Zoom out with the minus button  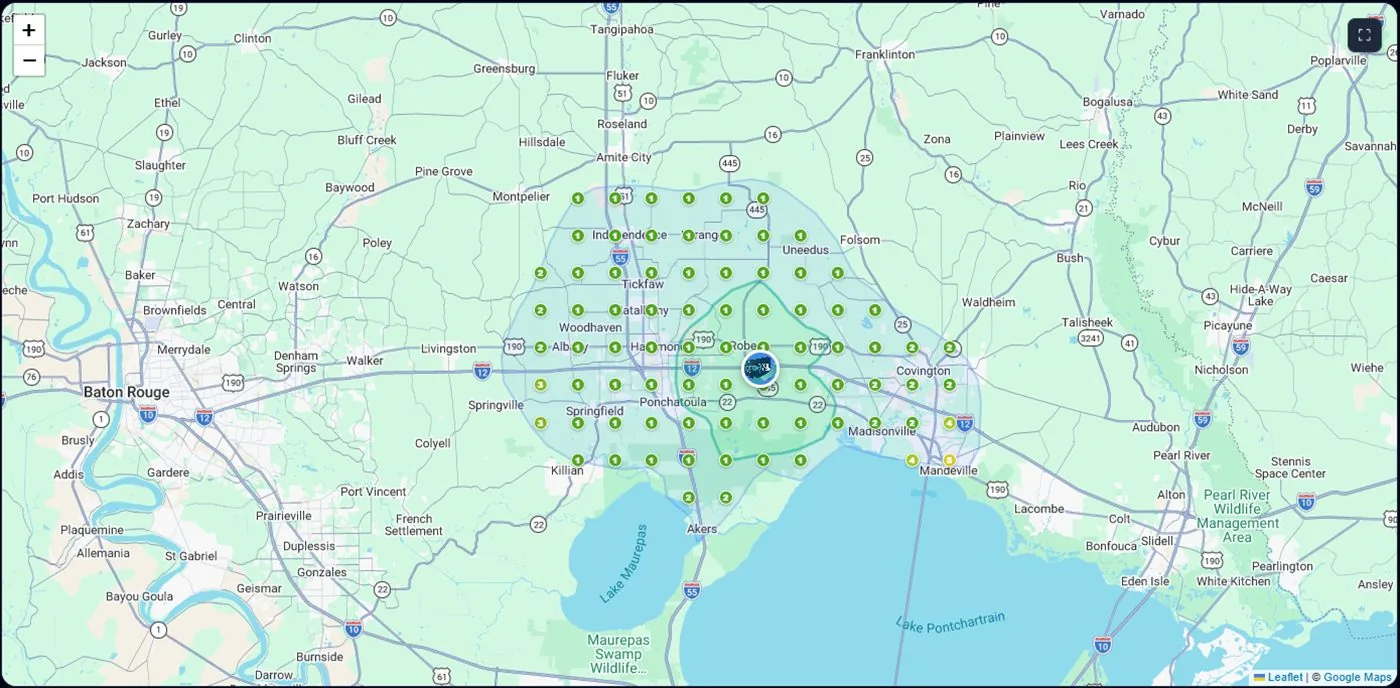29,61
